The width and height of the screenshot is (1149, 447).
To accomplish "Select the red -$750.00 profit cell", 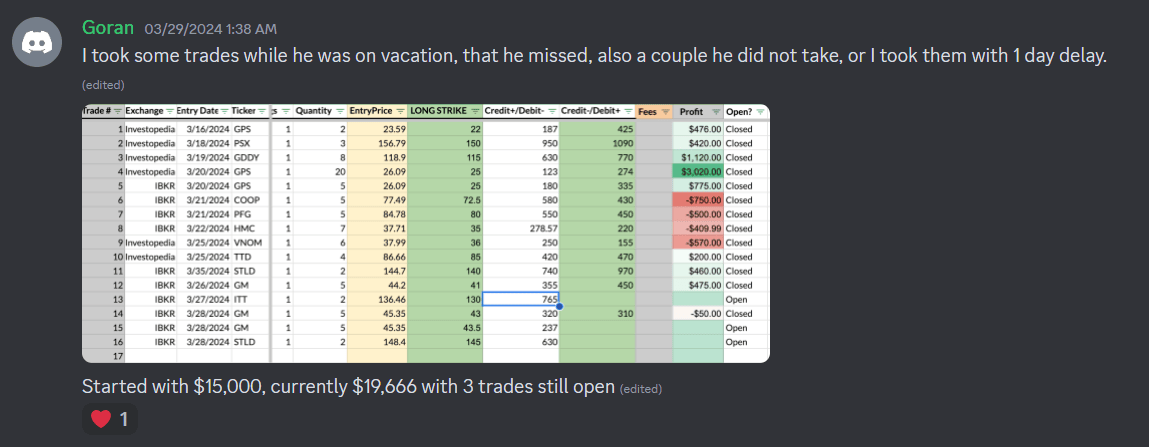I will point(698,199).
